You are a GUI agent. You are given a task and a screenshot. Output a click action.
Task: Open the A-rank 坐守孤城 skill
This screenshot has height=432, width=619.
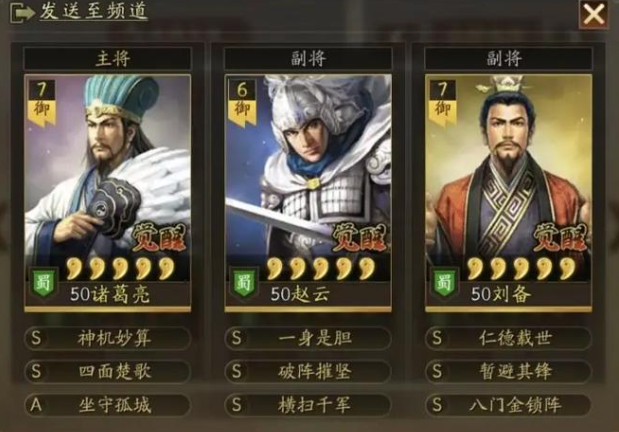[x=108, y=405]
